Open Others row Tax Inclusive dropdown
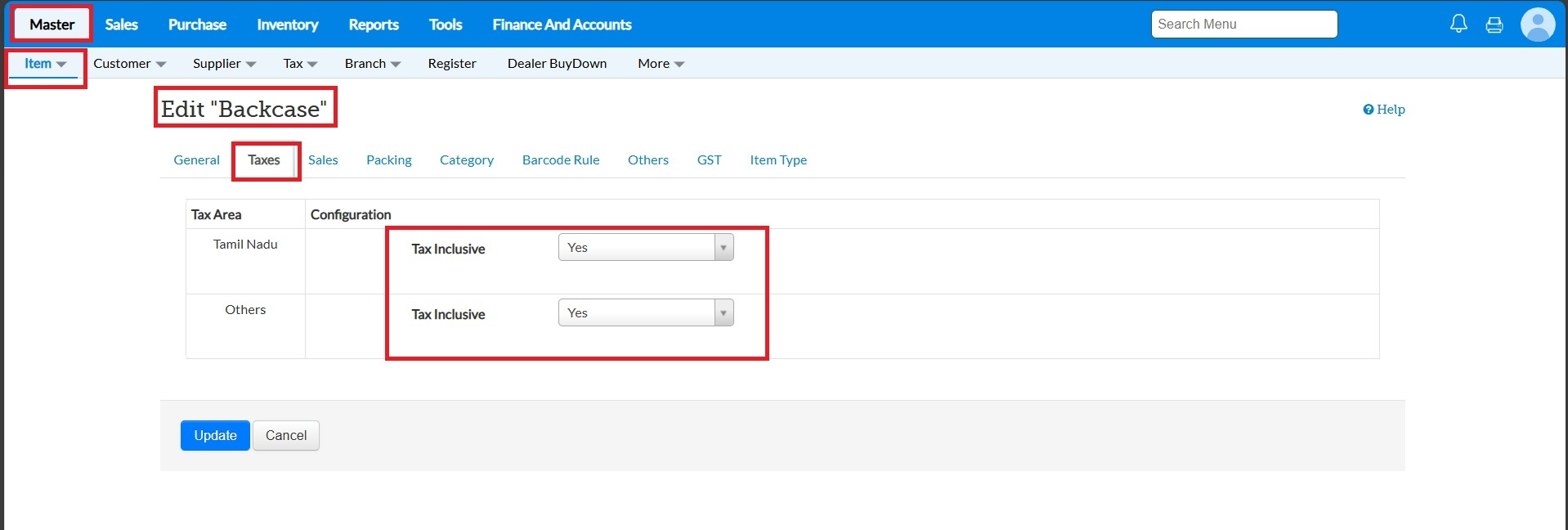Image resolution: width=1568 pixels, height=530 pixels. click(x=646, y=312)
